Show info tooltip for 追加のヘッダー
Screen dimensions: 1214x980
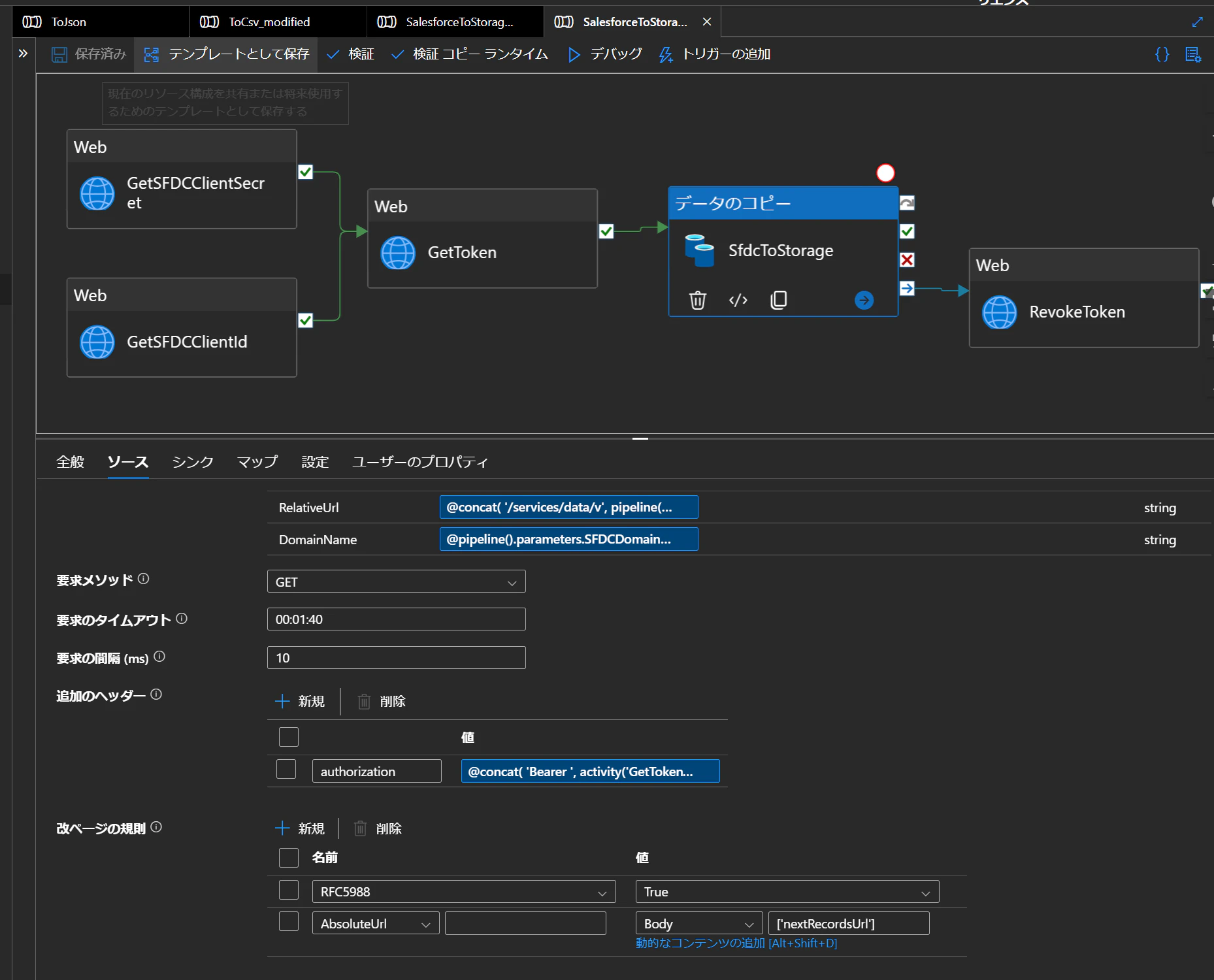(x=156, y=694)
